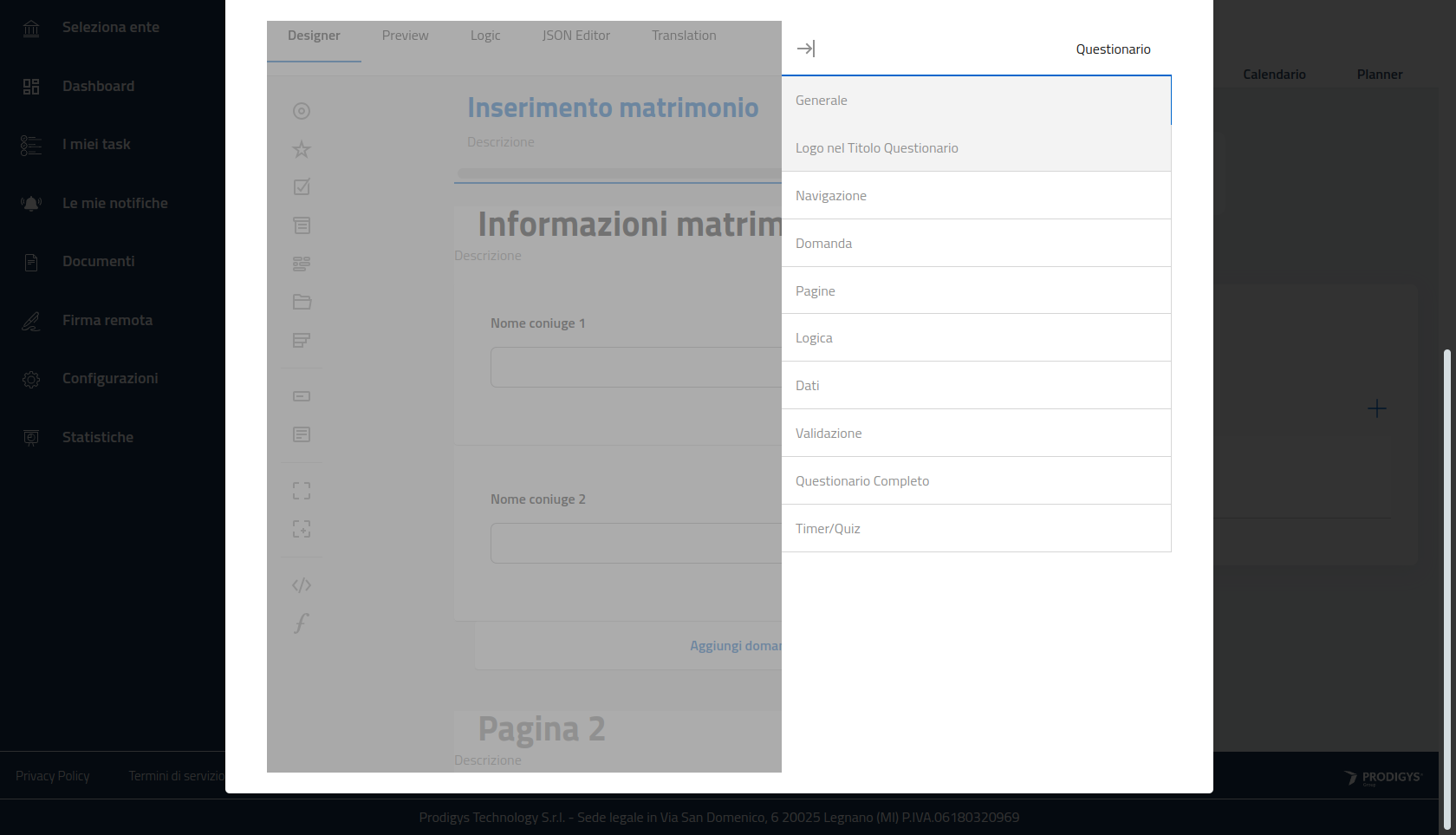
Task: Select the HTML code toolbox icon
Action: (302, 585)
